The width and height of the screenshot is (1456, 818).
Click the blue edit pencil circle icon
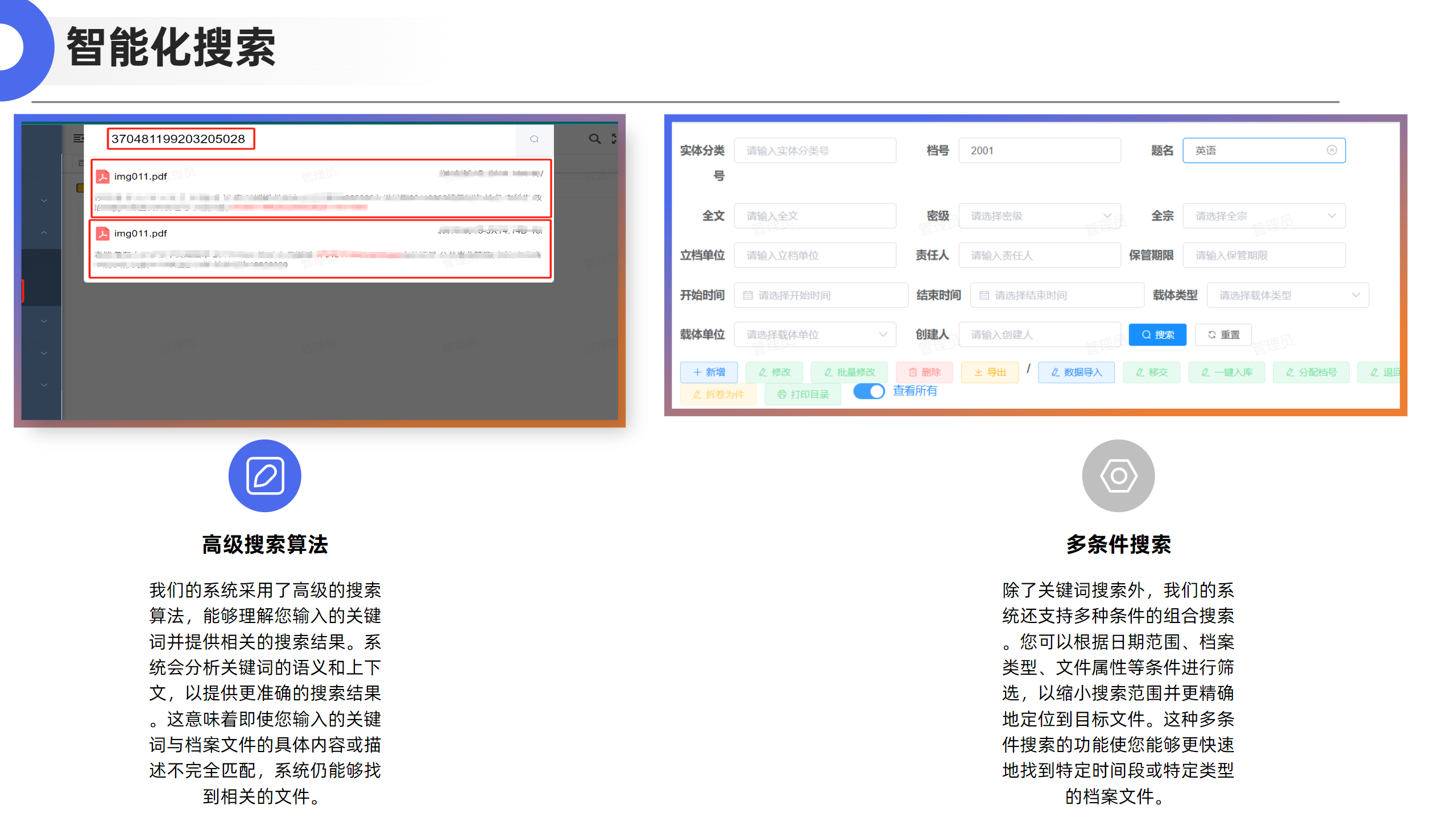[x=264, y=475]
